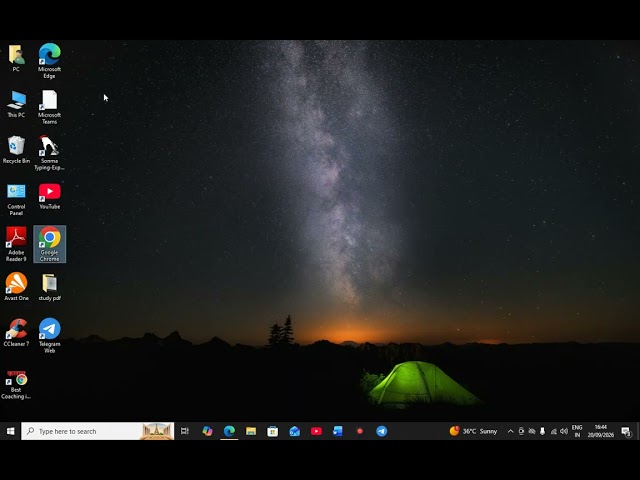
Task: Select the Recycle Bin icon
Action: coord(16,150)
